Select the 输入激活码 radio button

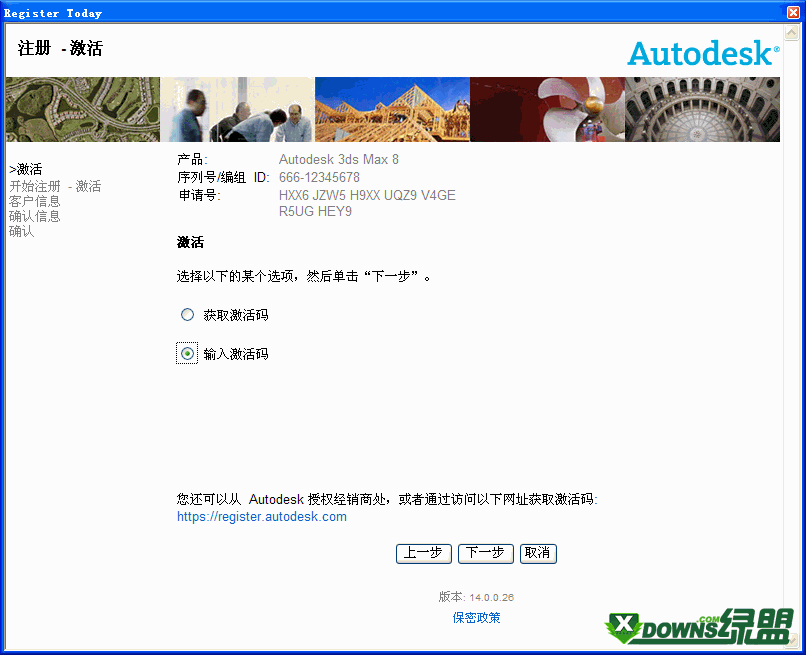187,354
